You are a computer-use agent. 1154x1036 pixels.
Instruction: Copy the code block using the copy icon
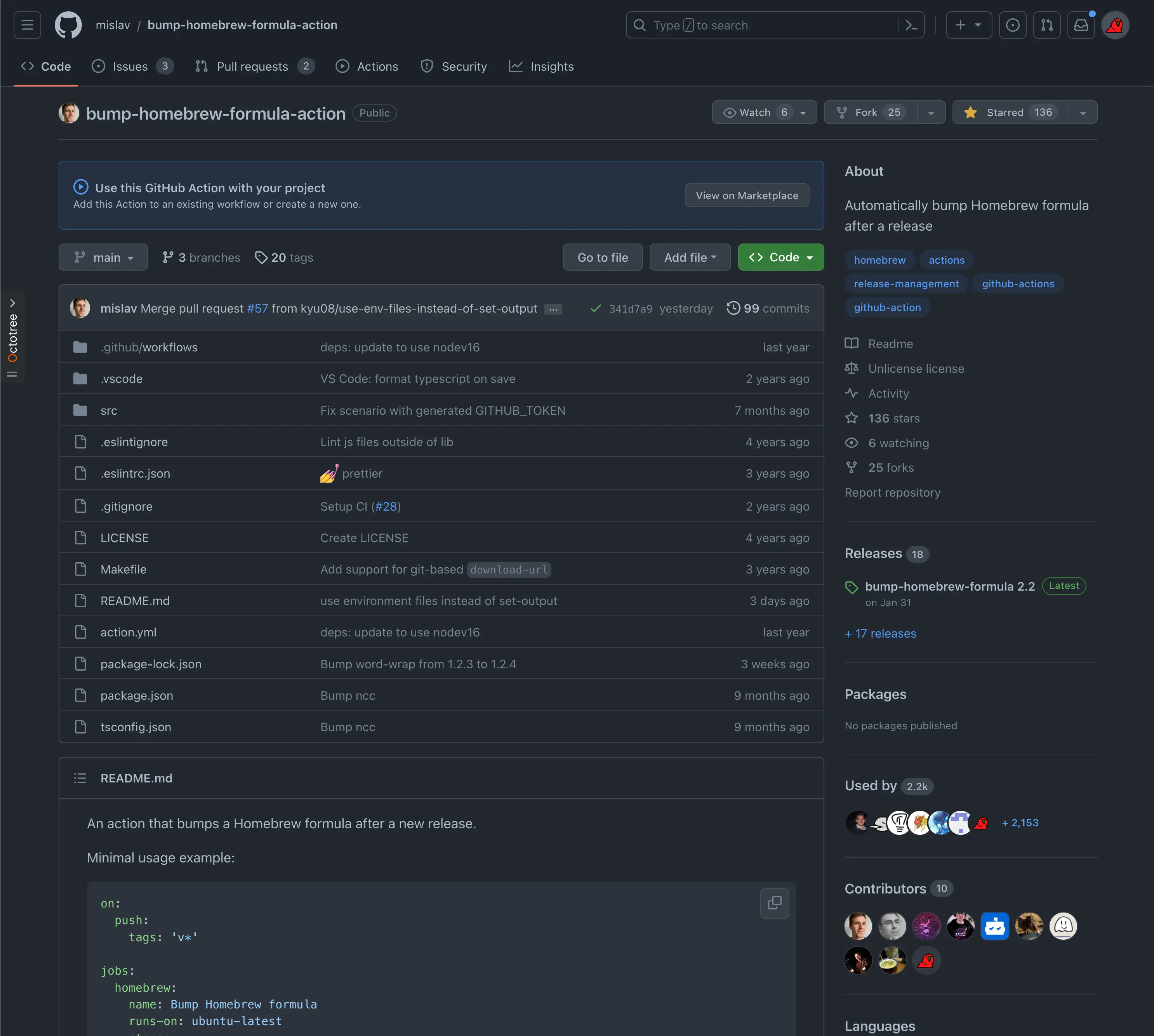774,903
